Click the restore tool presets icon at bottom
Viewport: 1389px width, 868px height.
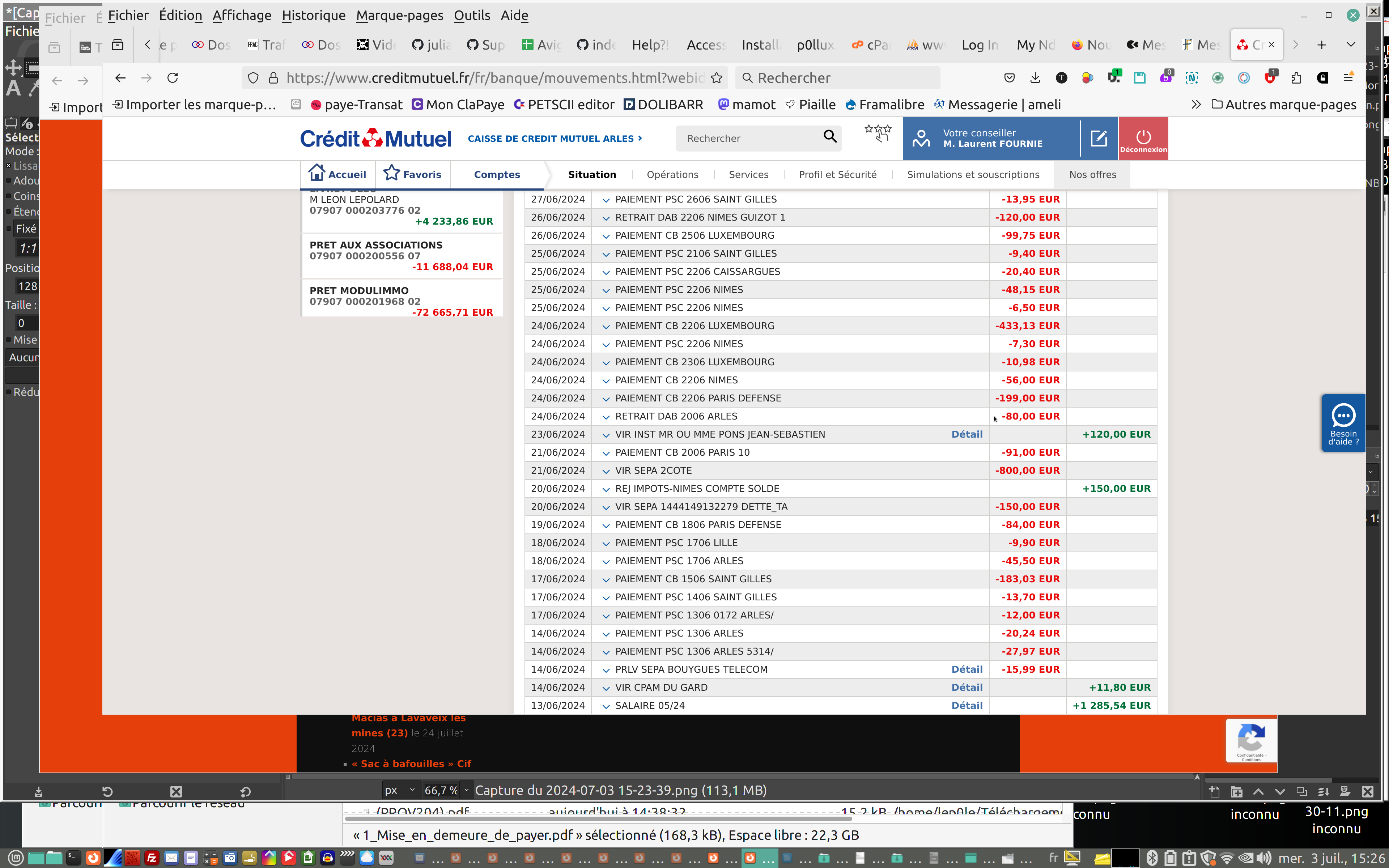(x=107, y=792)
